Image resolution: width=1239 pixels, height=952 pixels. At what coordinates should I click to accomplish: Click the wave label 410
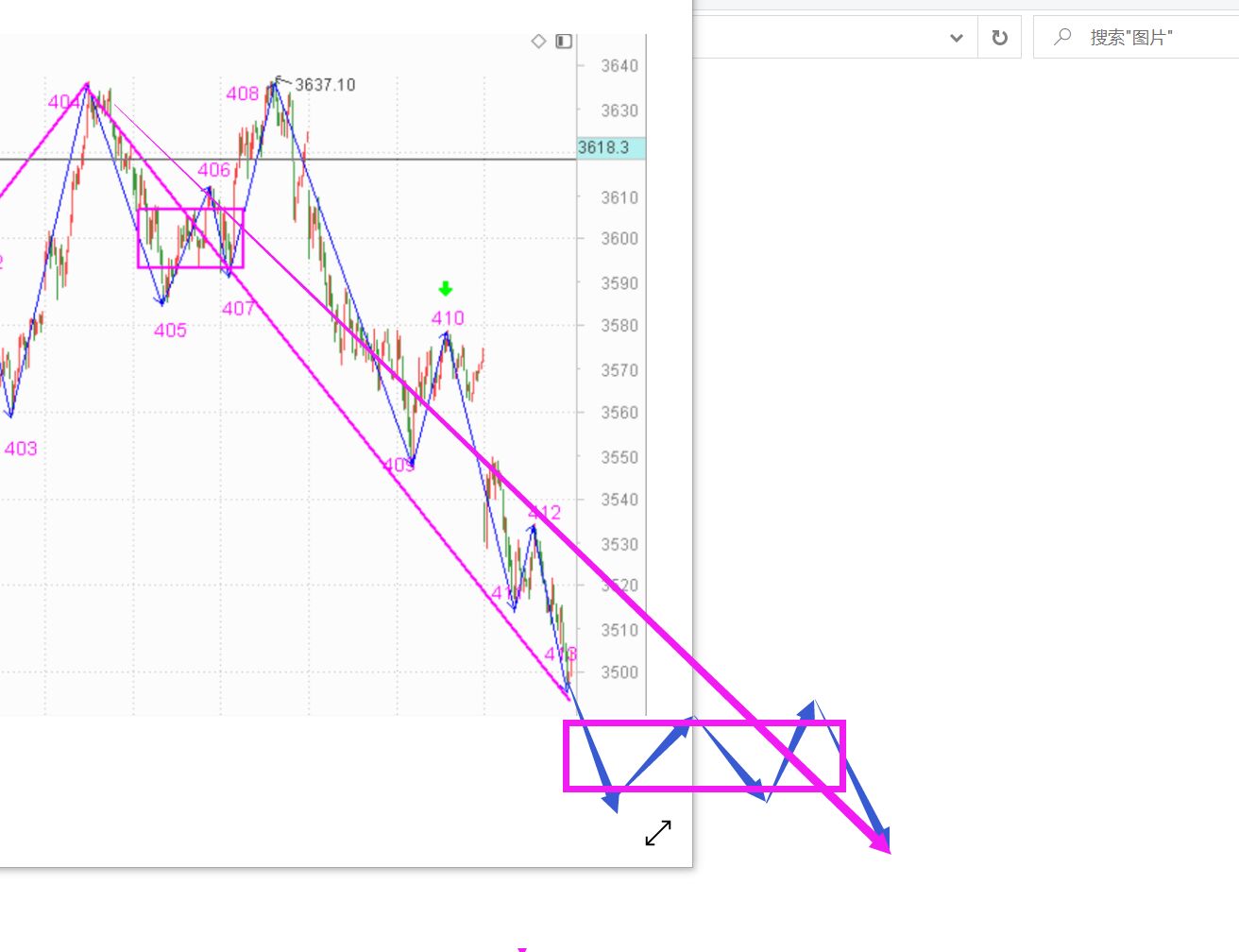click(448, 318)
